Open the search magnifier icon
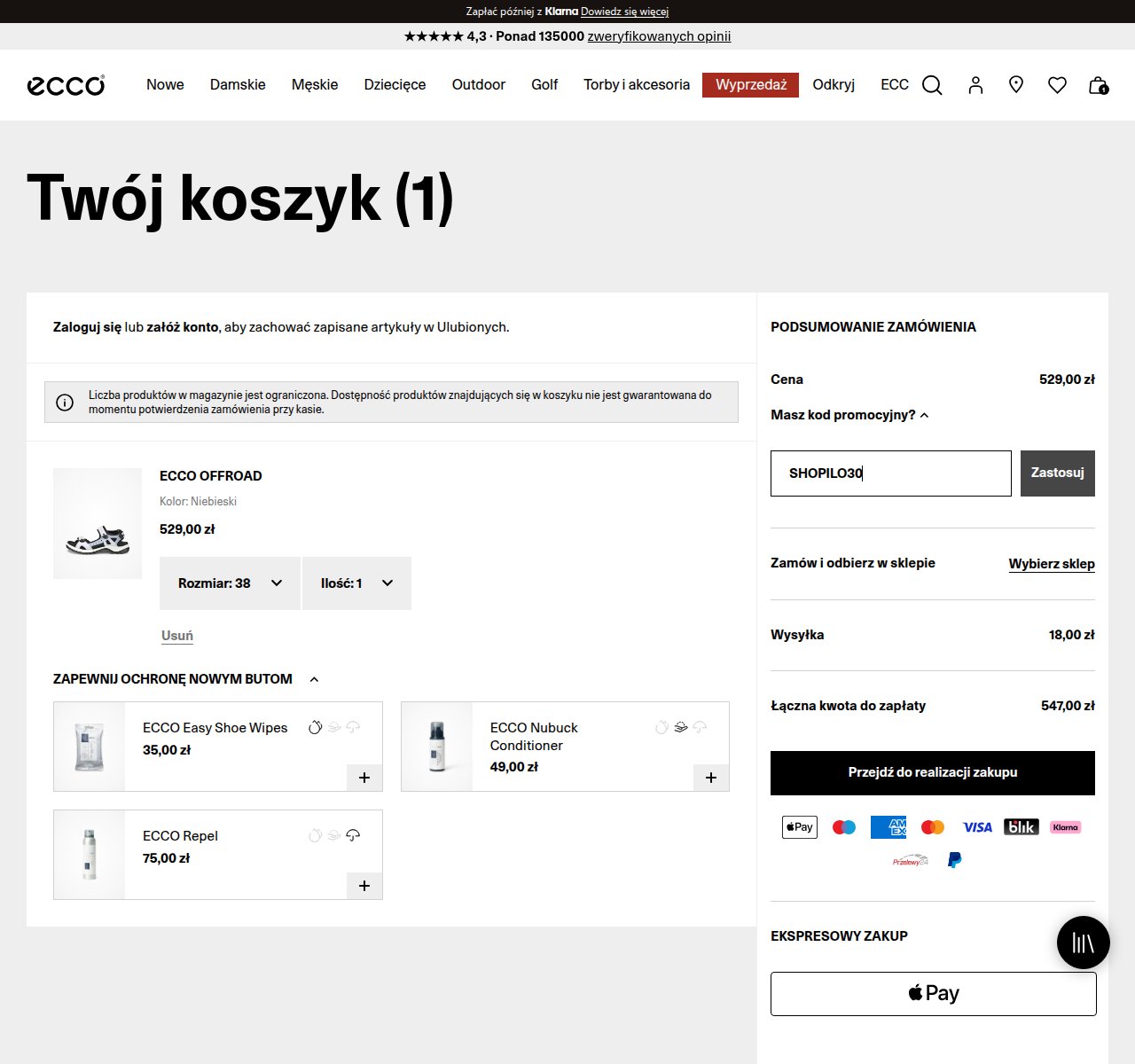The height and width of the screenshot is (1064, 1135). [932, 85]
